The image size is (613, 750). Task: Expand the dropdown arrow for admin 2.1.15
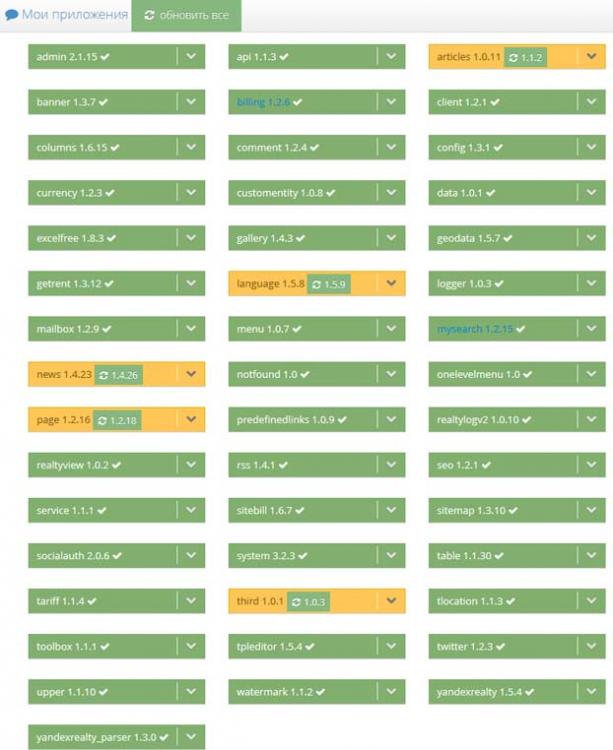click(191, 56)
